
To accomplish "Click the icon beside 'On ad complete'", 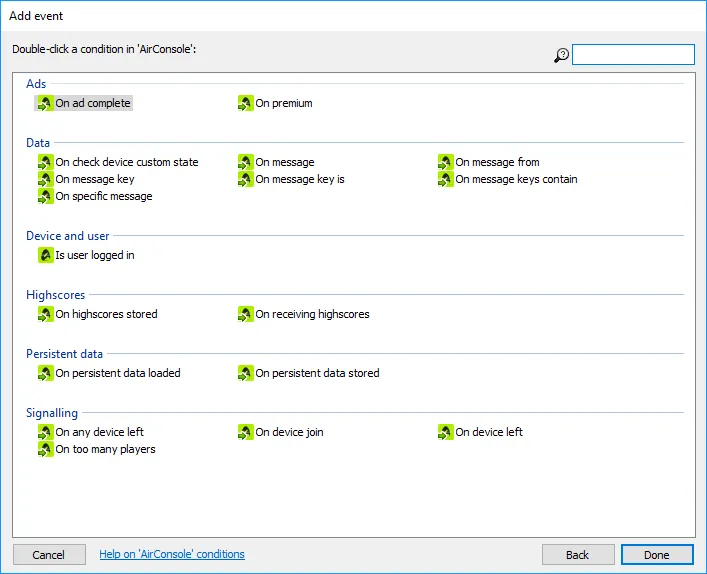I will pyautogui.click(x=46, y=103).
